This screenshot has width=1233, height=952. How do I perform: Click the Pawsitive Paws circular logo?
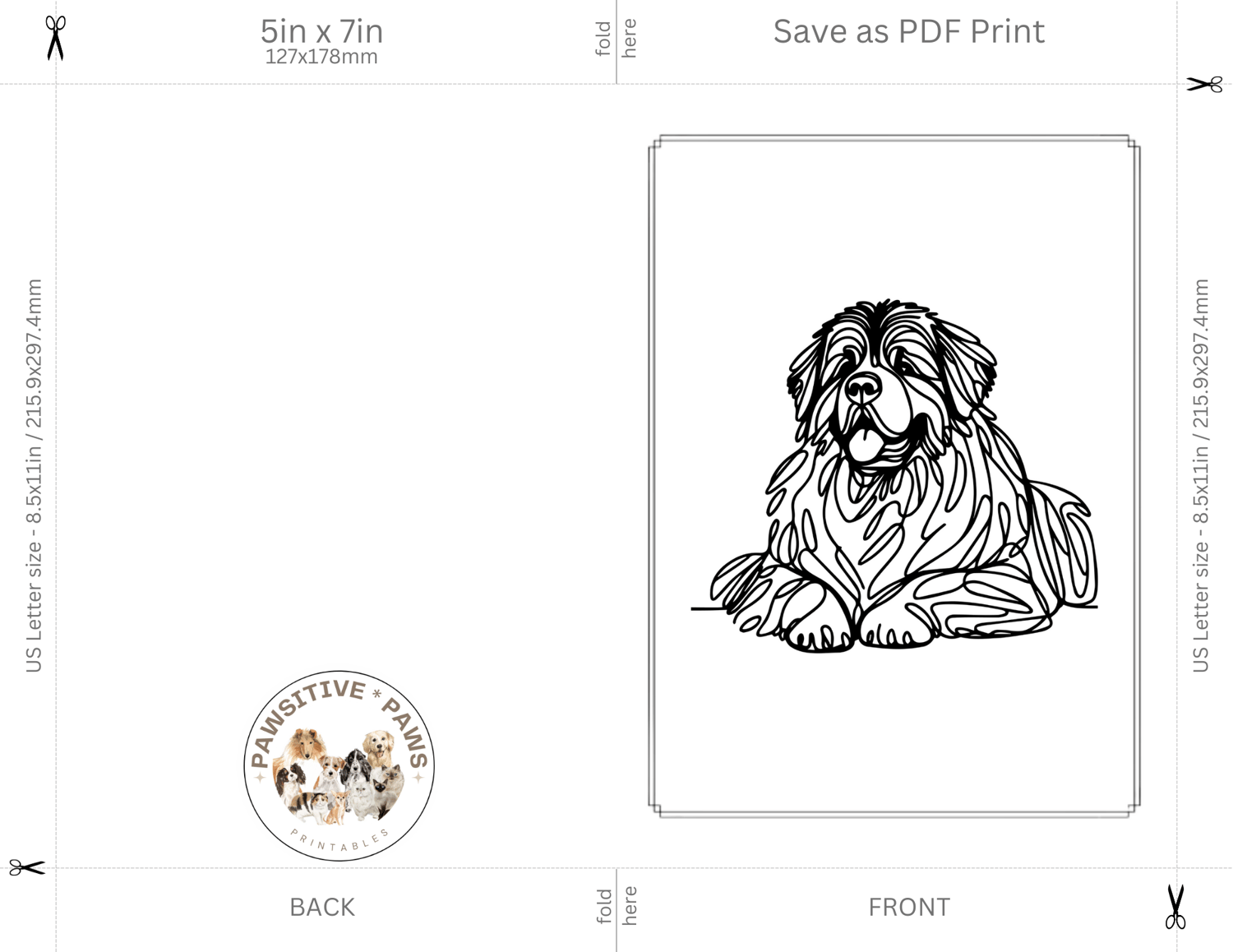coord(339,765)
